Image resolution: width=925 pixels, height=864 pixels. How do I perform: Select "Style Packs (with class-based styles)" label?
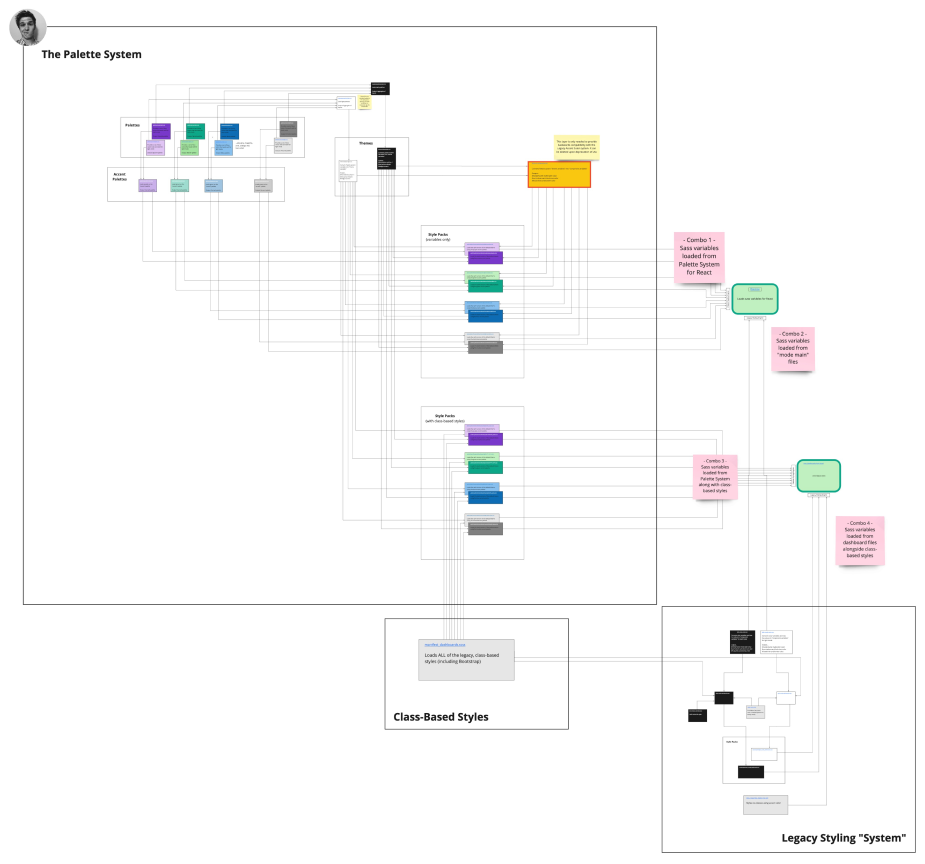point(445,418)
